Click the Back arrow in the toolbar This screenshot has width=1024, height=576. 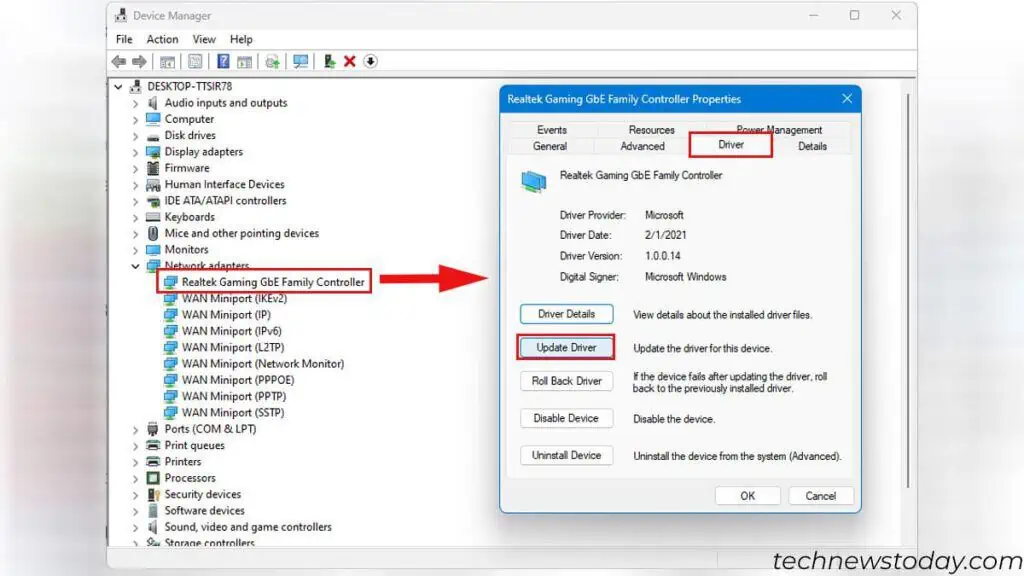tap(118, 61)
